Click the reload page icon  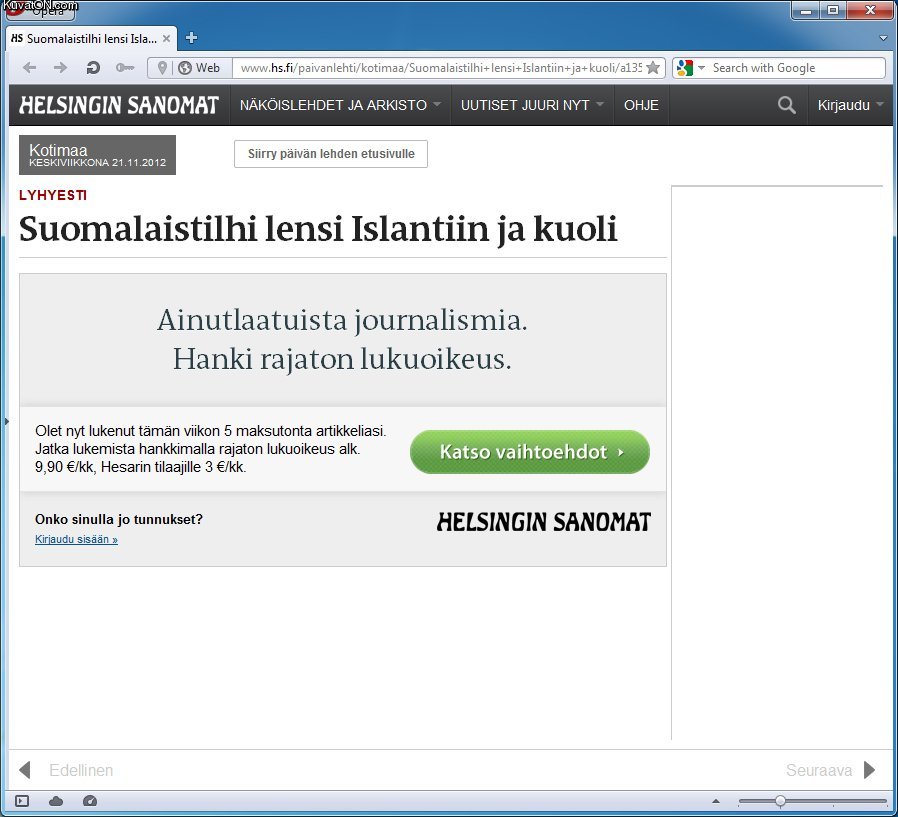93,68
